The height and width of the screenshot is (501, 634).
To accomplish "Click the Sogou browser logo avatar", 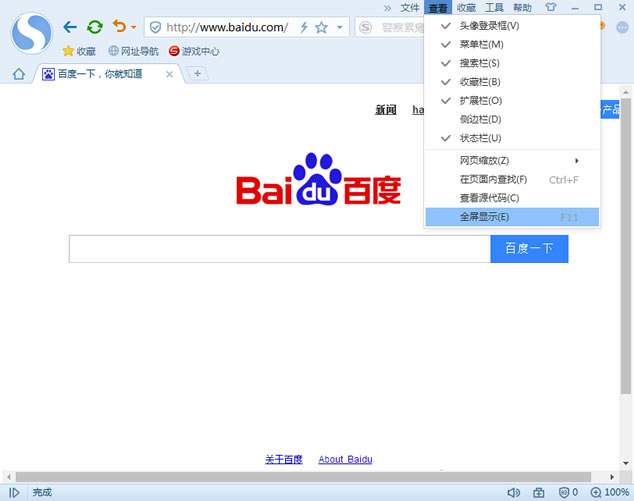I will 32,33.
